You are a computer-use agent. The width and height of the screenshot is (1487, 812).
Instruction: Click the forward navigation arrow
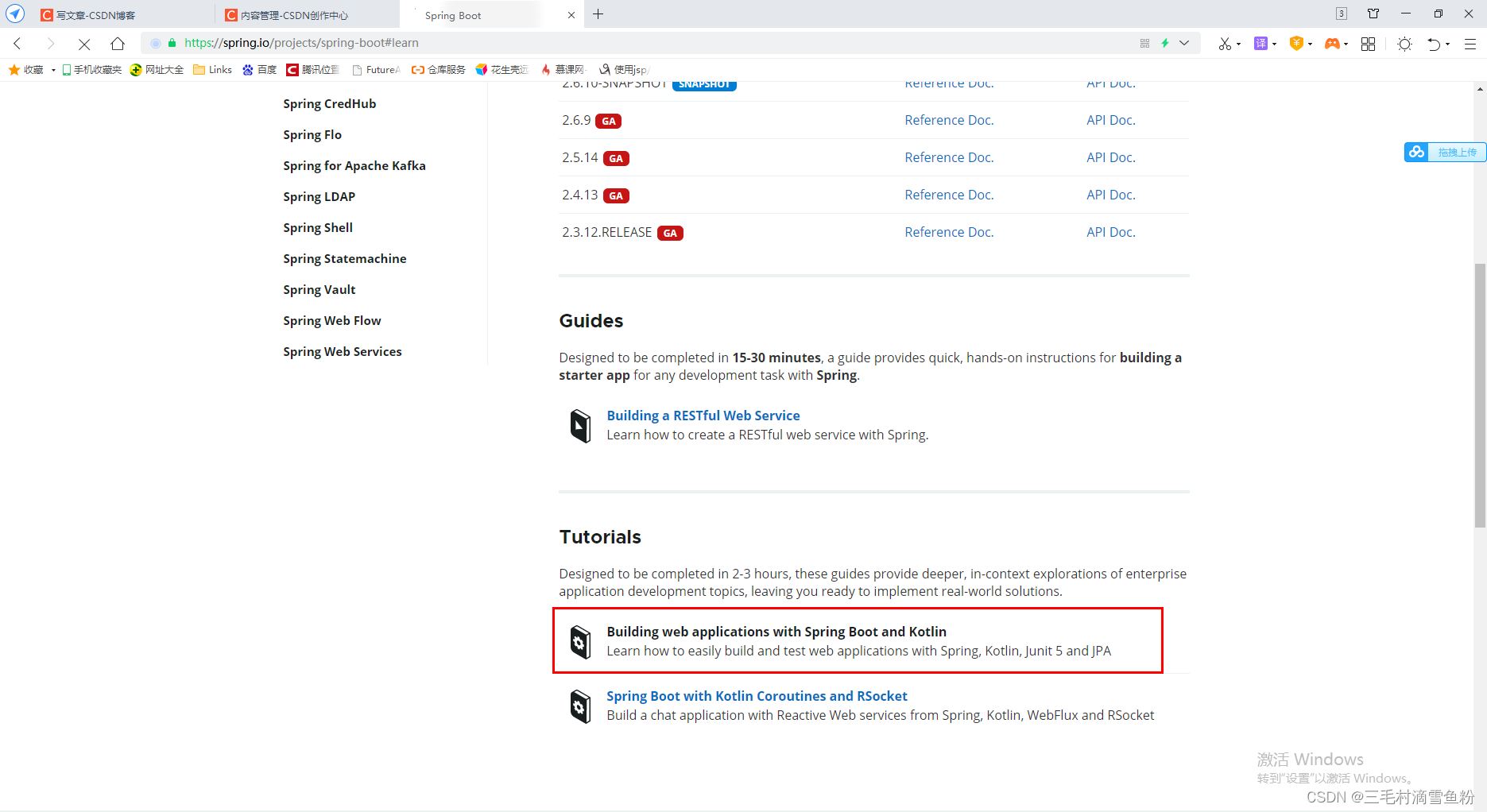(51, 44)
